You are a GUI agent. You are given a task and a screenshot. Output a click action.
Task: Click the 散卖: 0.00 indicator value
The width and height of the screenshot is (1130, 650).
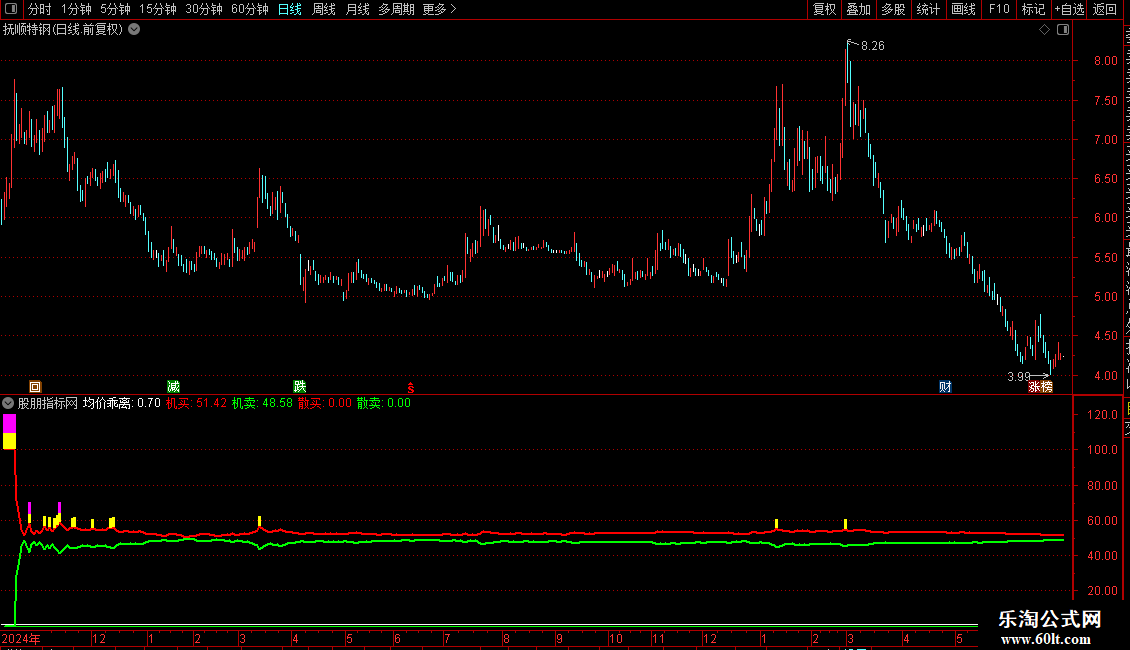click(x=383, y=403)
